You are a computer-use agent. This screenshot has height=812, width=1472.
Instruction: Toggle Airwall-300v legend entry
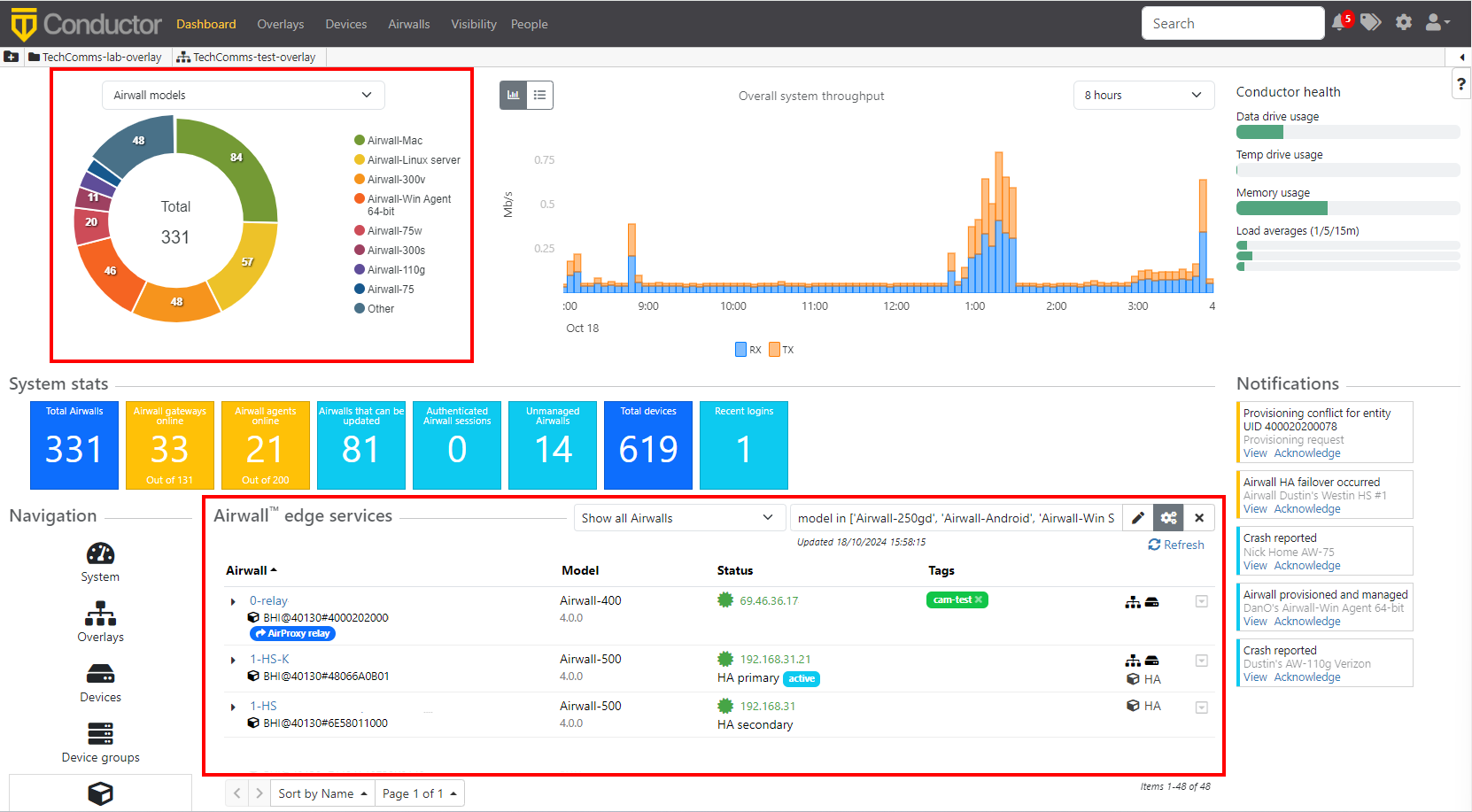pos(390,179)
